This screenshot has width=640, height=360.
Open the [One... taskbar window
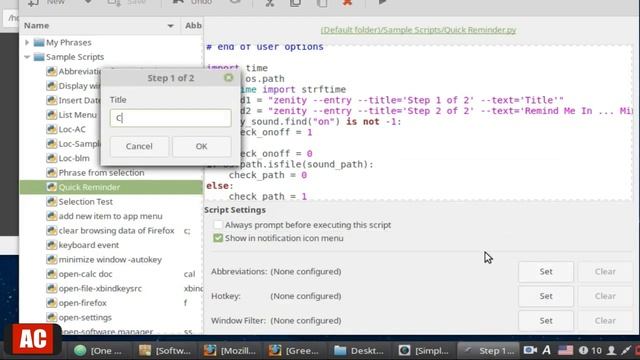pyautogui.click(x=98, y=350)
